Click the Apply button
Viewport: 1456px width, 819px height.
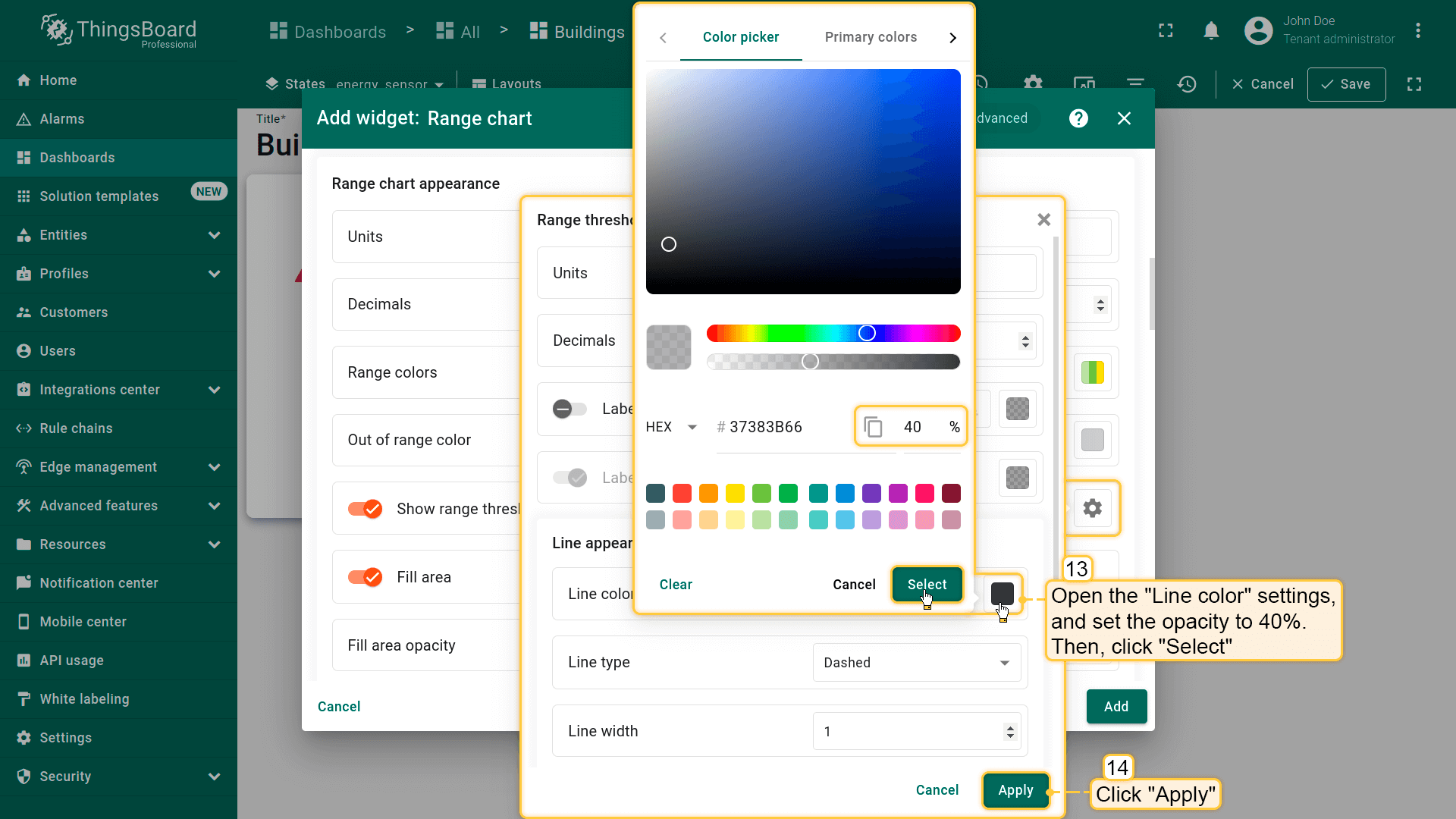click(1015, 790)
